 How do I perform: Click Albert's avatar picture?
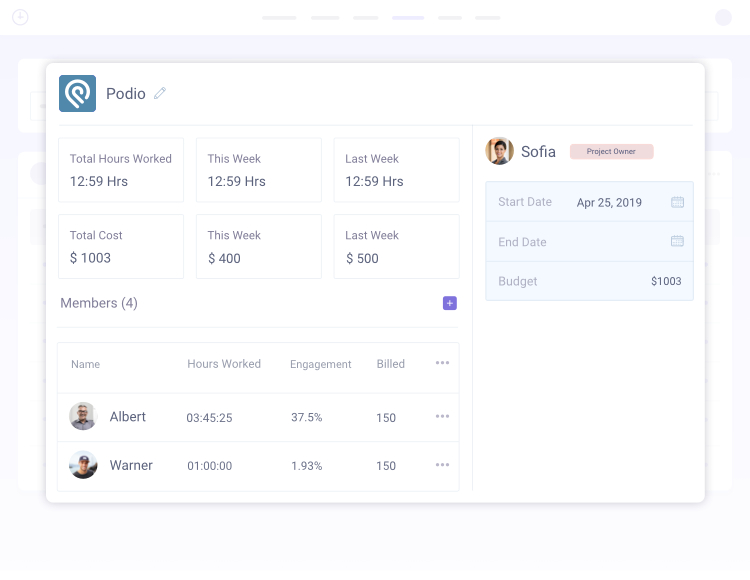point(83,417)
